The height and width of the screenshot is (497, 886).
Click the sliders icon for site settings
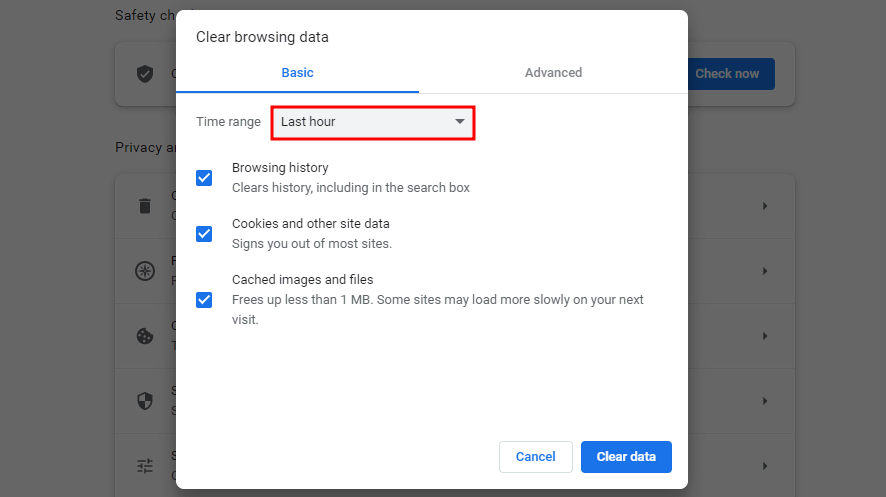click(145, 466)
